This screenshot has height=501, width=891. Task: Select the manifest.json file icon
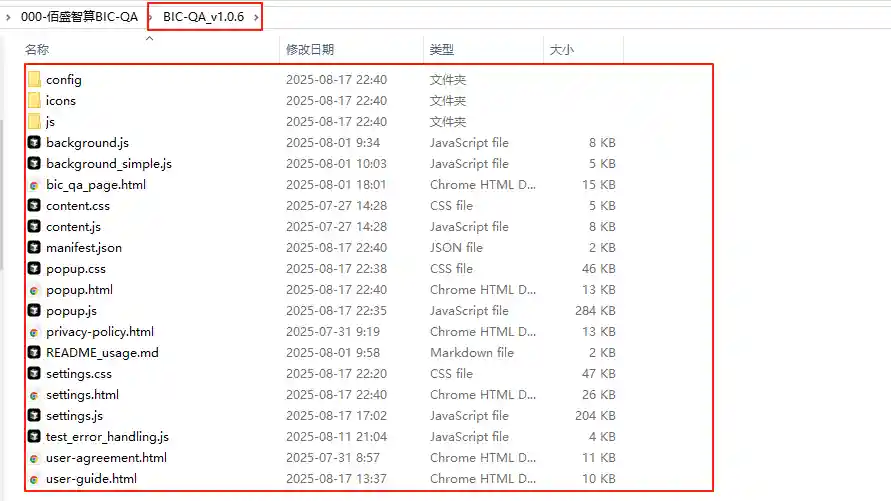34,248
